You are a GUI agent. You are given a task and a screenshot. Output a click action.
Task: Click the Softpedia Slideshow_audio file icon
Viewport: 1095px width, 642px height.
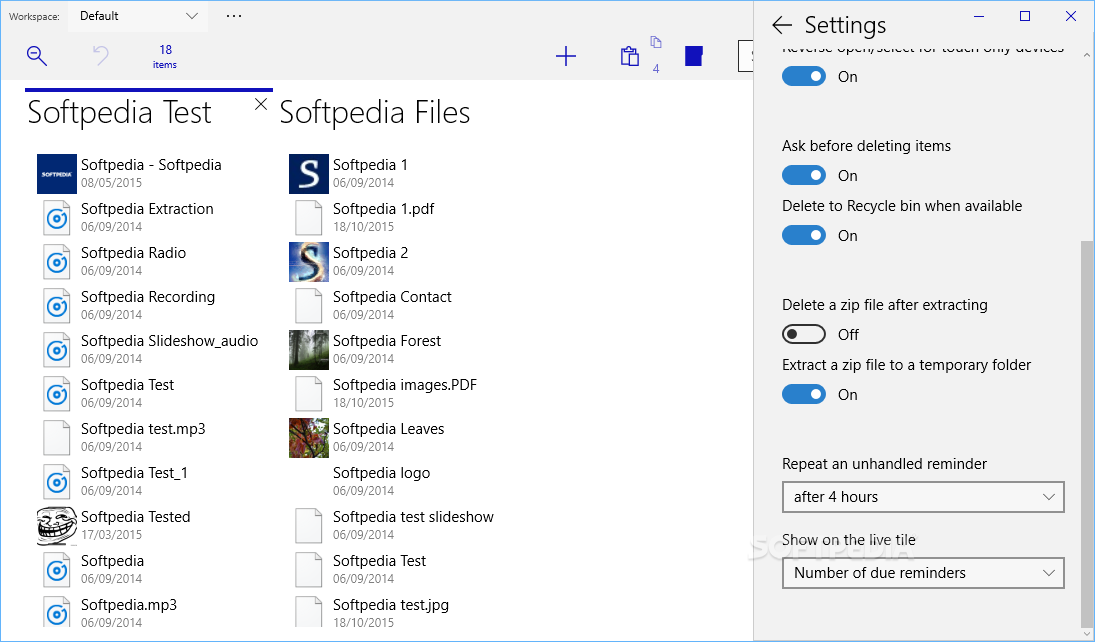pyautogui.click(x=57, y=350)
